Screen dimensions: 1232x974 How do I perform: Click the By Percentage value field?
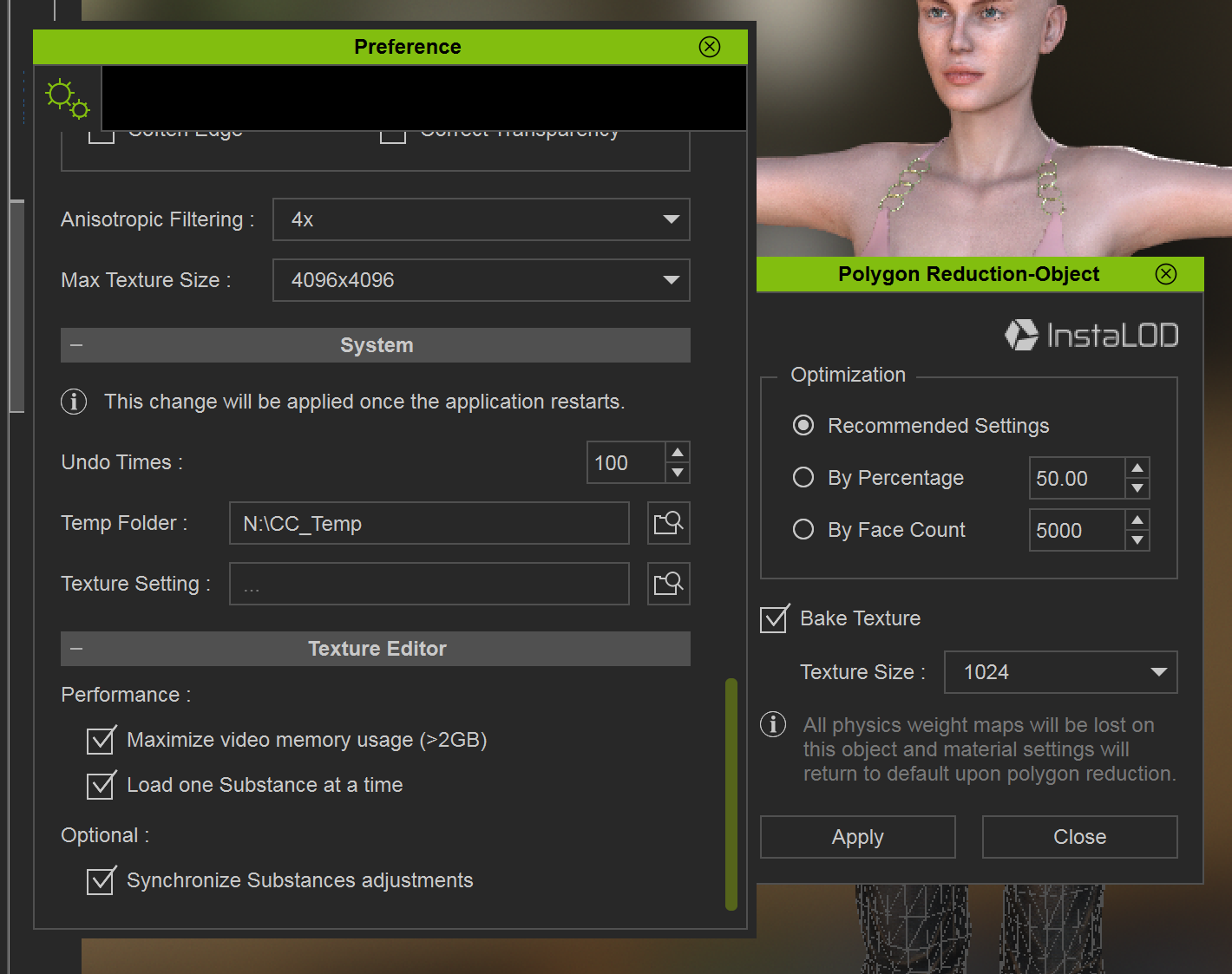click(x=1077, y=478)
